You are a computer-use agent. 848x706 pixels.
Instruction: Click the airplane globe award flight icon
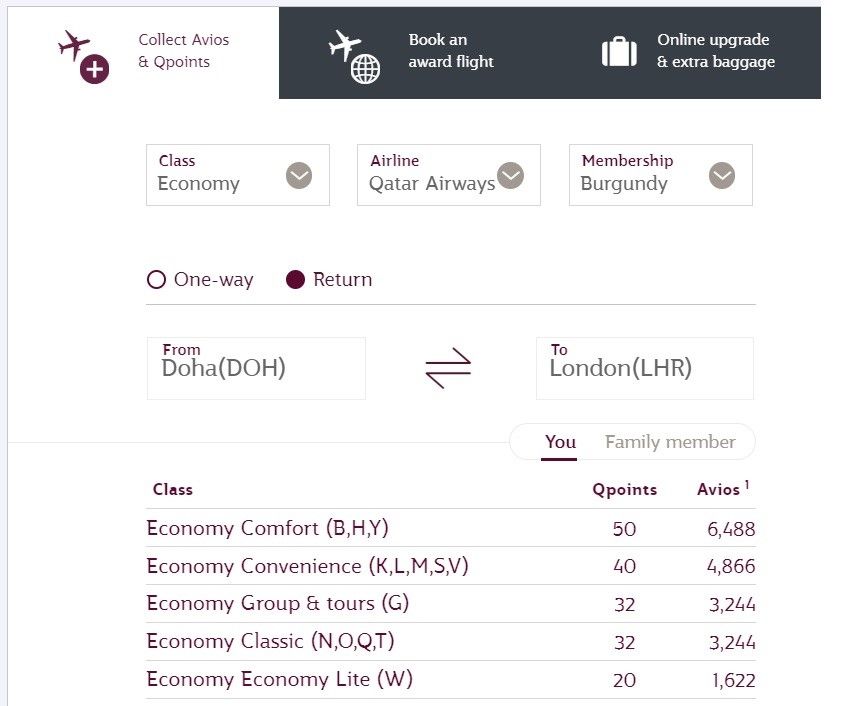(354, 57)
